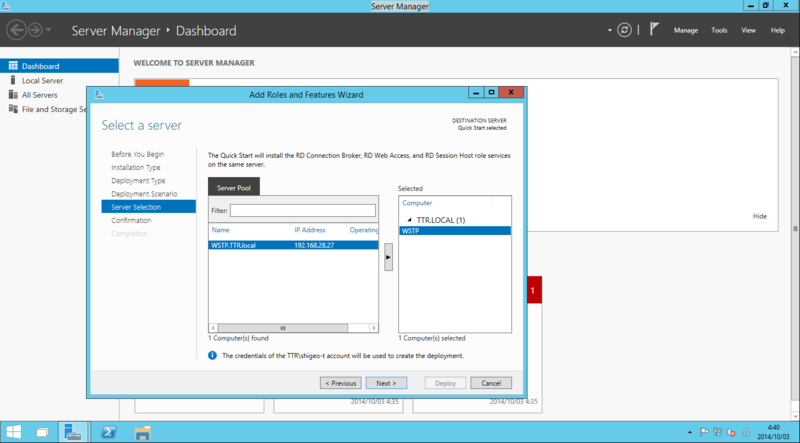Collapse the TTR.LOCAL (1) tree node

[409, 220]
